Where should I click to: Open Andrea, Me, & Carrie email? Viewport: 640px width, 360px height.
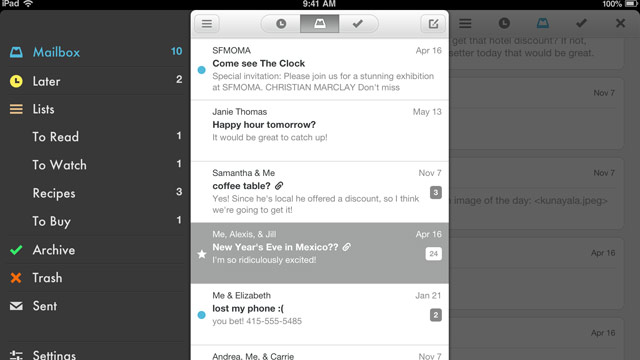pyautogui.click(x=320, y=353)
